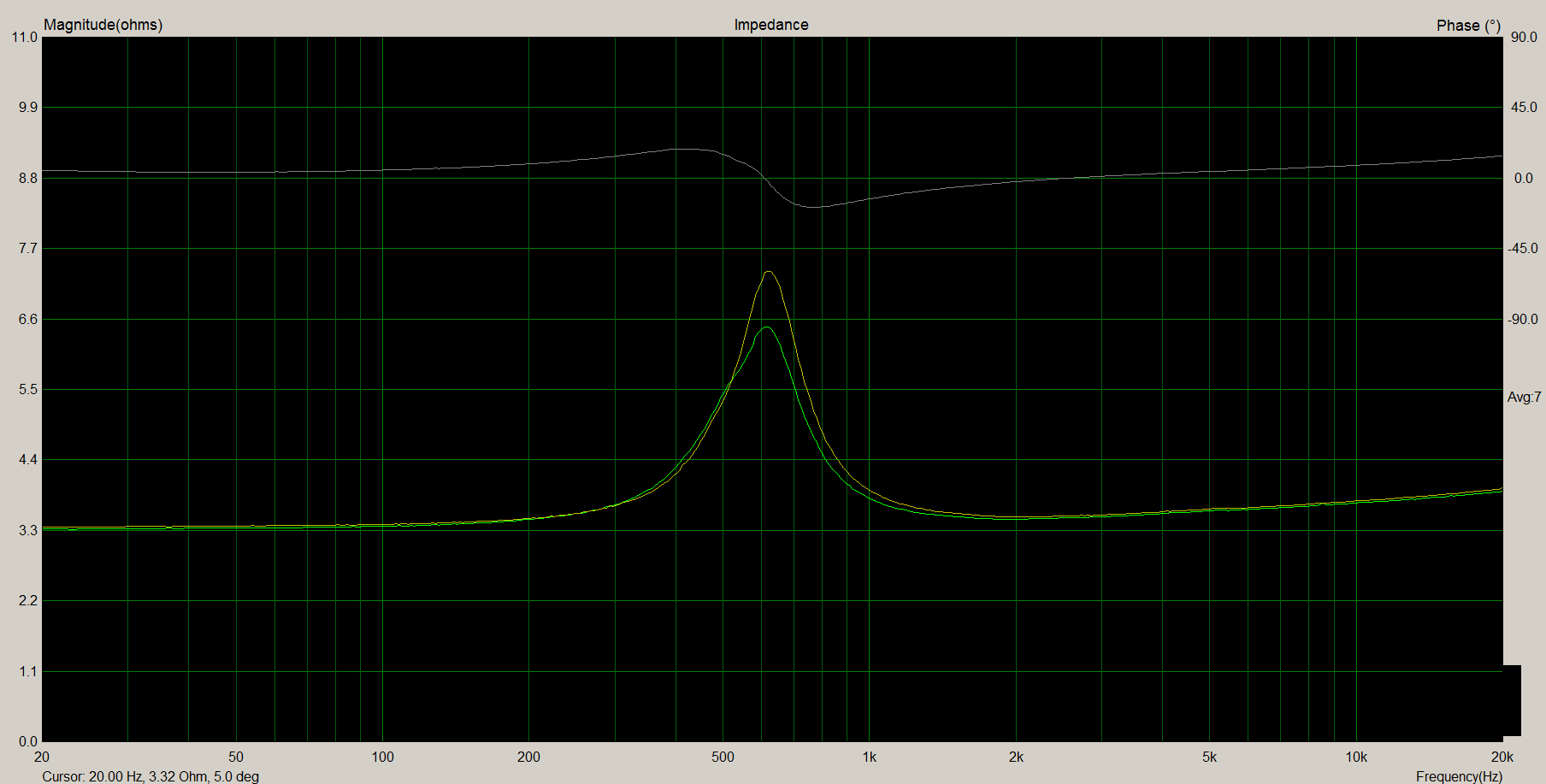
Task: Click the 8.8 magnitude axis value
Action: pyautogui.click(x=28, y=178)
